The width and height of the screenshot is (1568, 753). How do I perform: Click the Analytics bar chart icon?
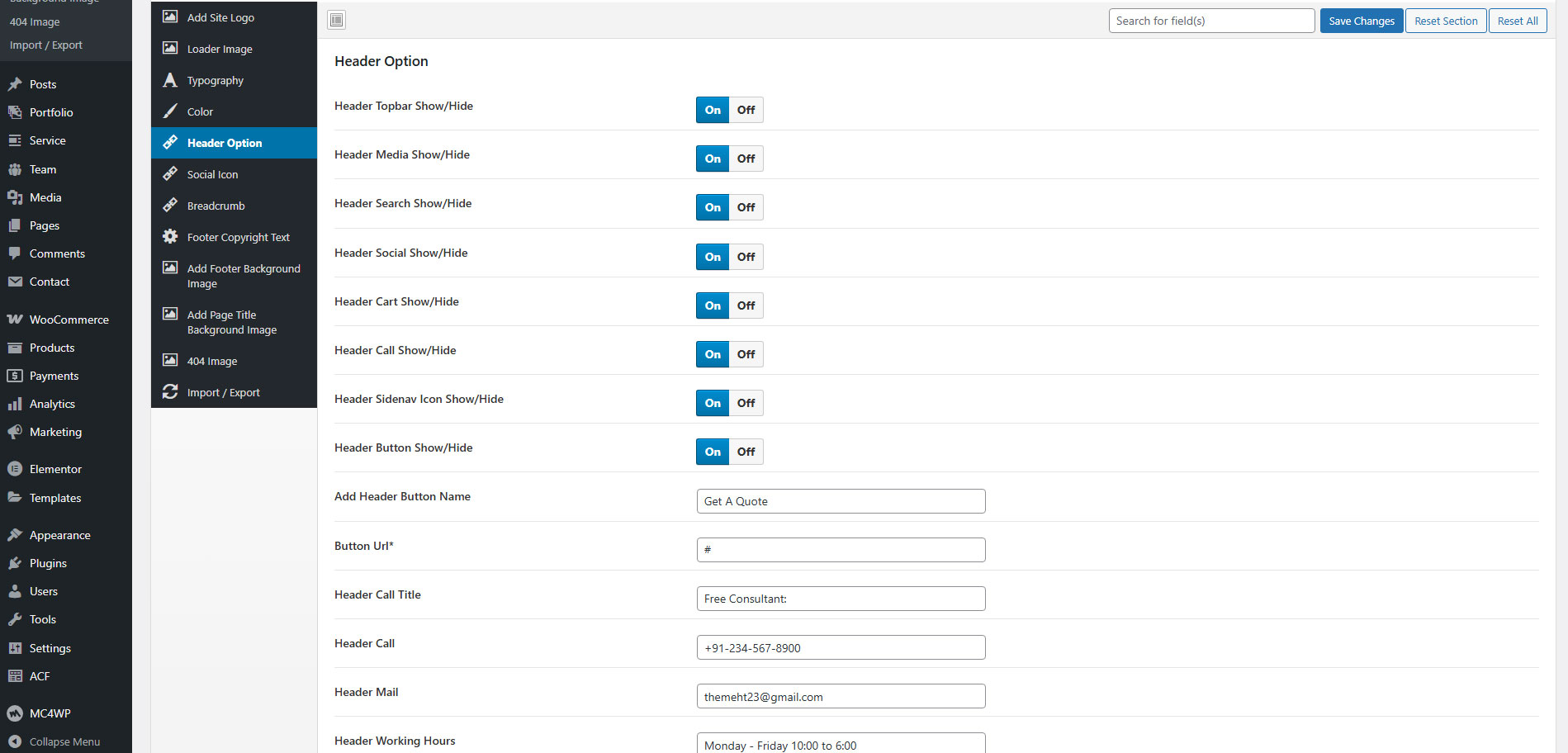pyautogui.click(x=15, y=404)
